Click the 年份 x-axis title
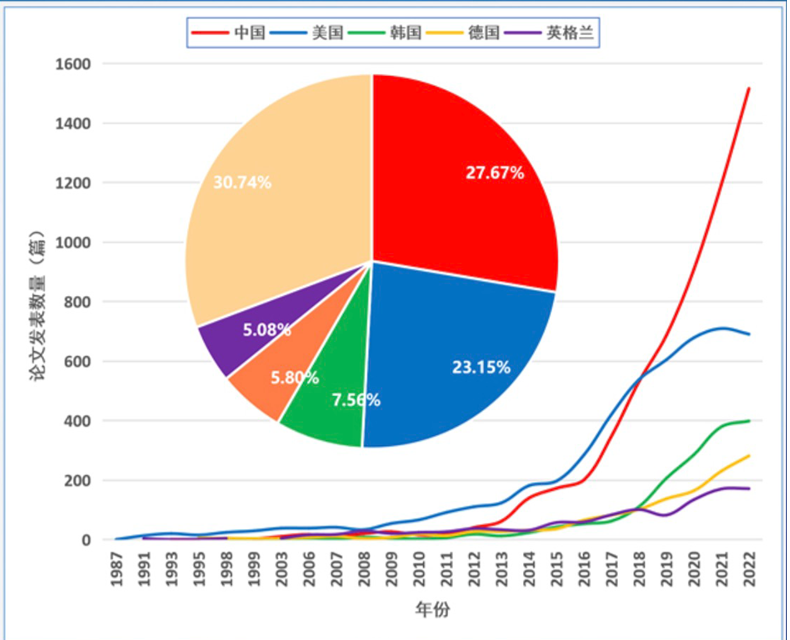790x640 pixels. click(x=433, y=608)
